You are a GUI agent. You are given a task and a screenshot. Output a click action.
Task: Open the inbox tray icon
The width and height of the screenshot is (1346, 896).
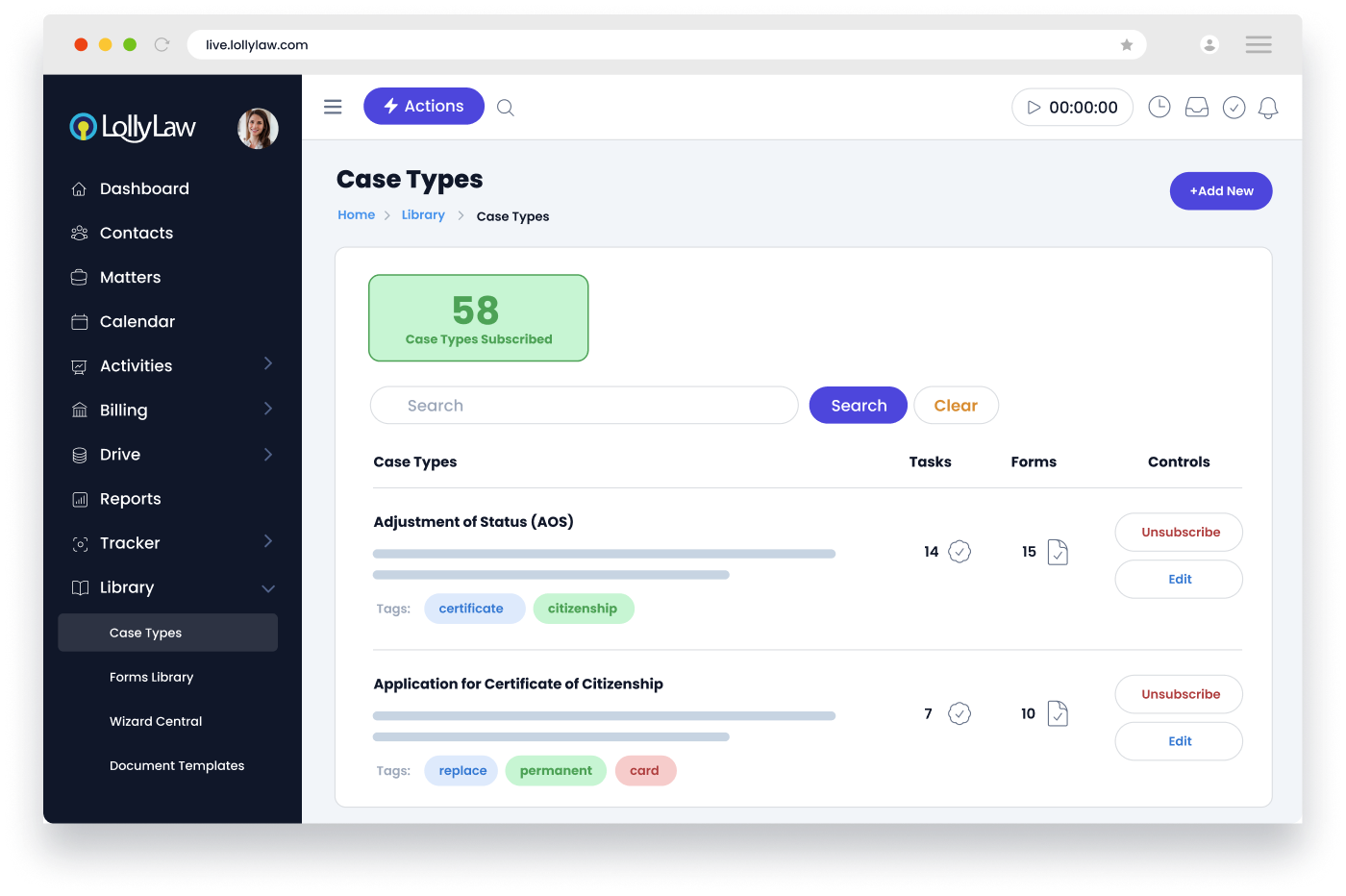tap(1197, 108)
